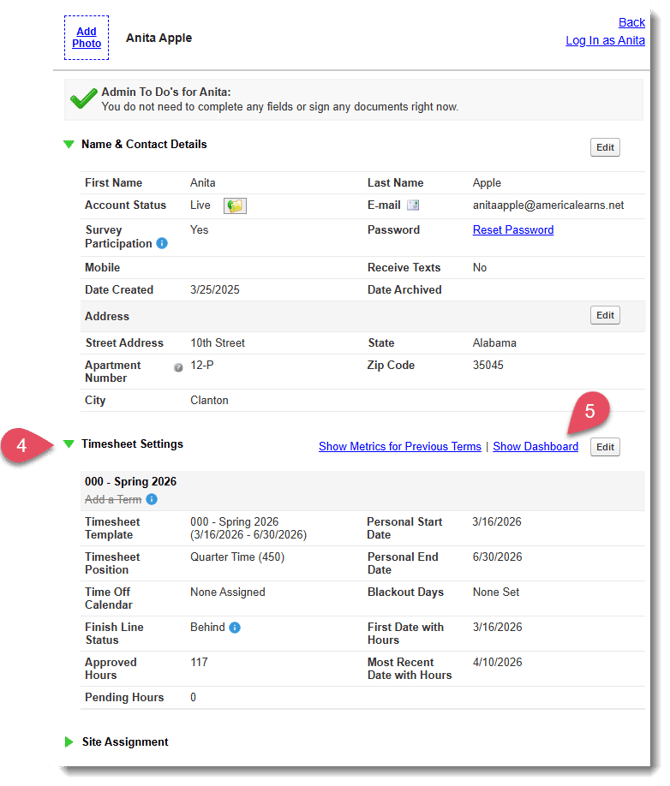
Task: Click Show Metrics for Previous Terms
Action: click(x=400, y=447)
